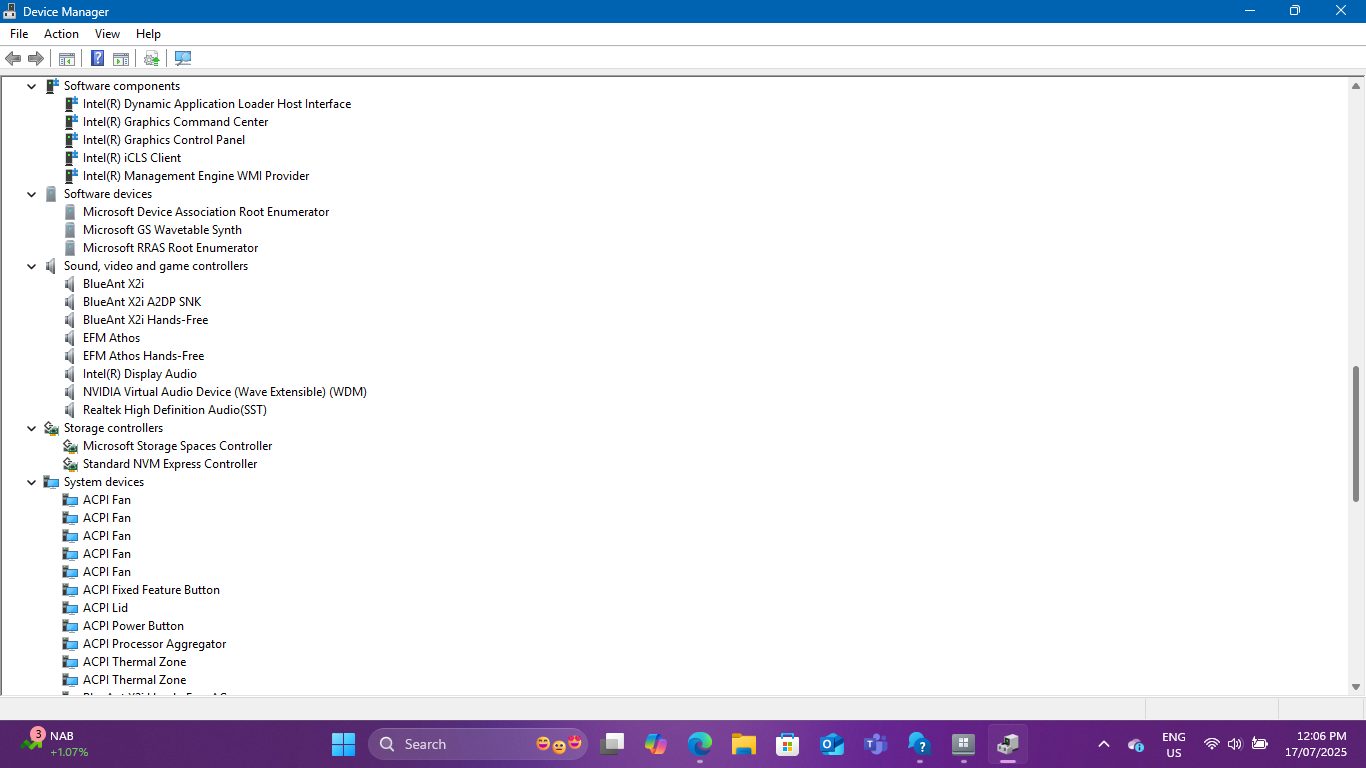
Task: Click icon beside Intel(R) iCLS Client
Action: tap(71, 158)
